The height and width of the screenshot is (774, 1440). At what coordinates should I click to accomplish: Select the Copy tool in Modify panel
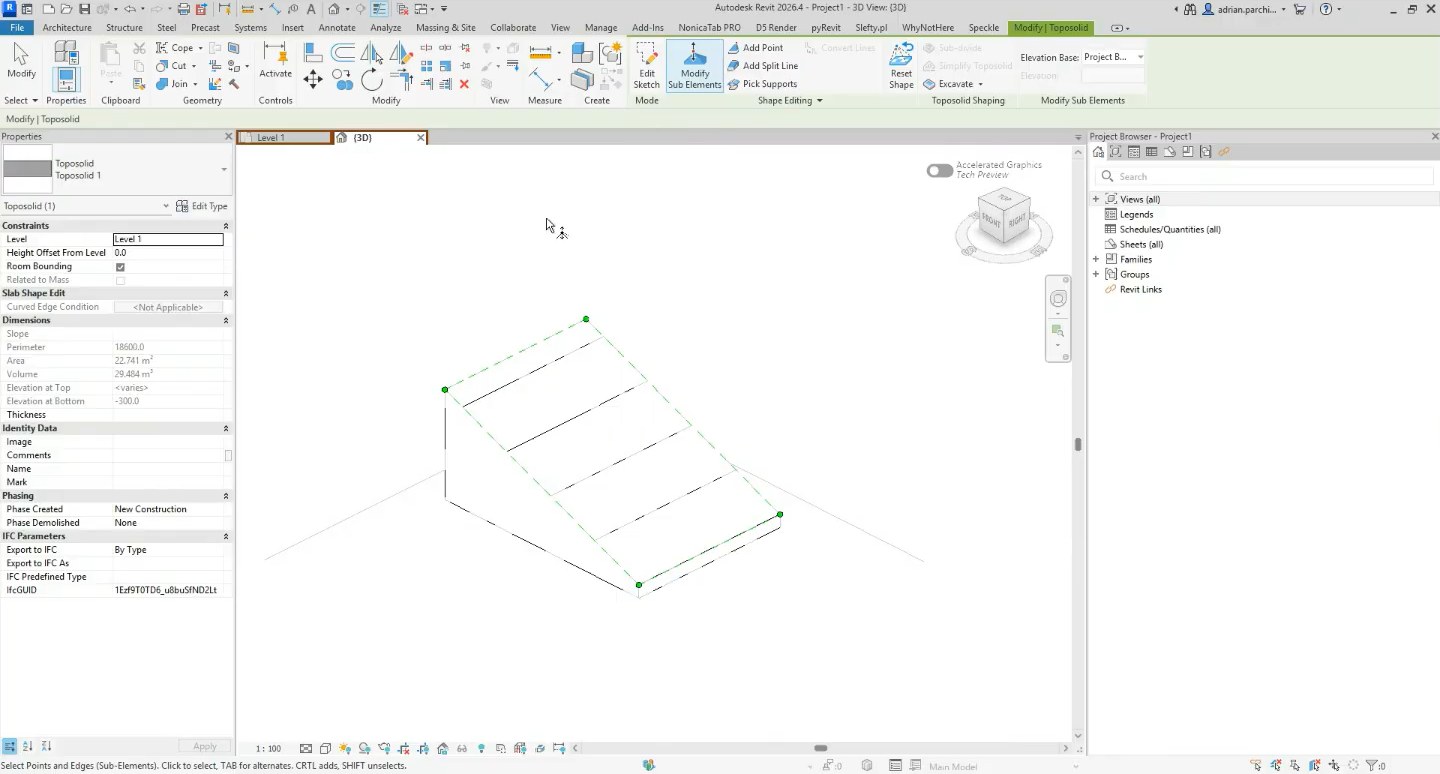click(x=342, y=80)
